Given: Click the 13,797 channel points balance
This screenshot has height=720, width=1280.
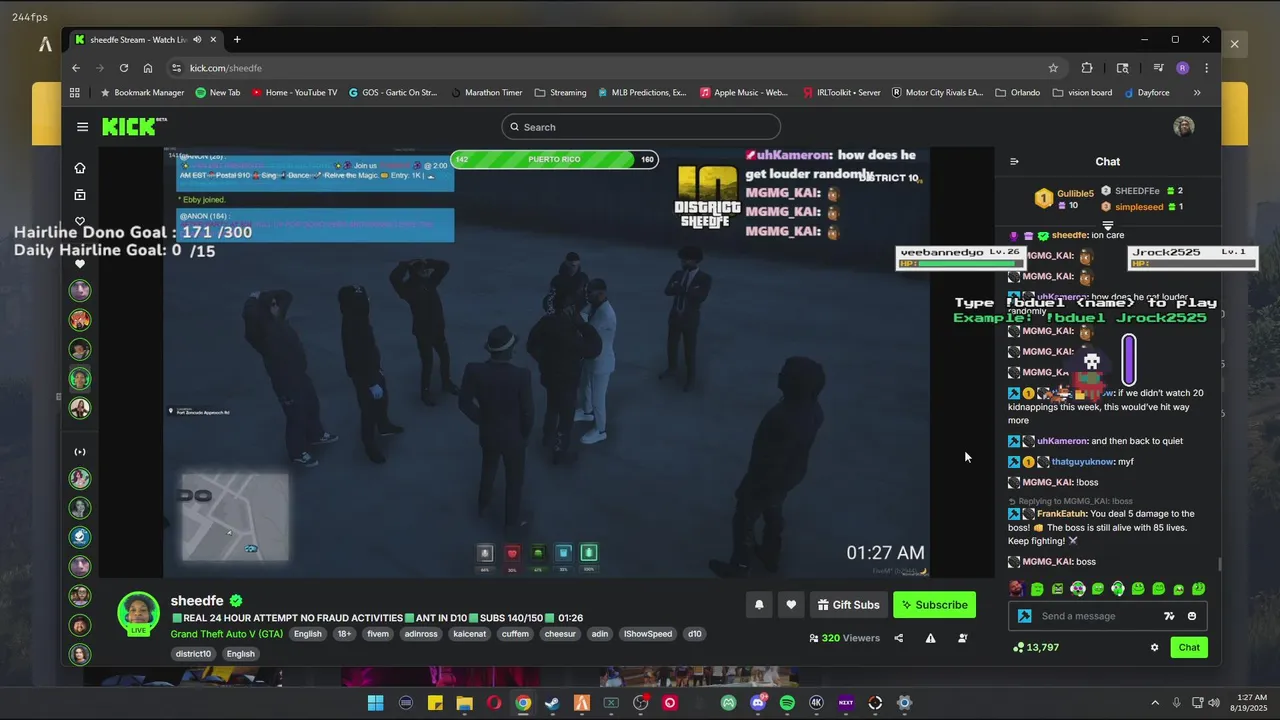Looking at the screenshot, I should coord(1036,648).
